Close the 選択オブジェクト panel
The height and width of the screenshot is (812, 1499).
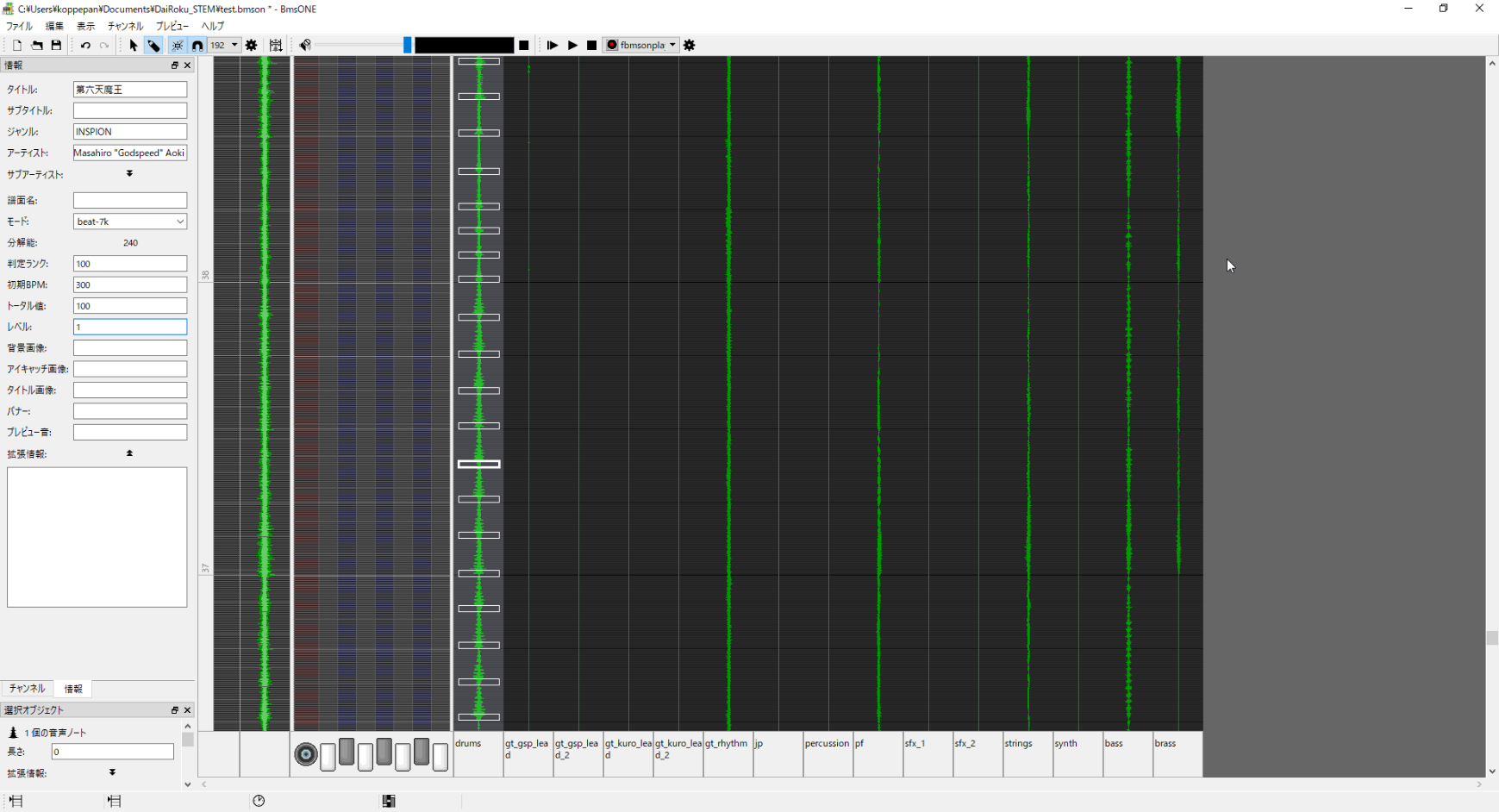coord(188,710)
